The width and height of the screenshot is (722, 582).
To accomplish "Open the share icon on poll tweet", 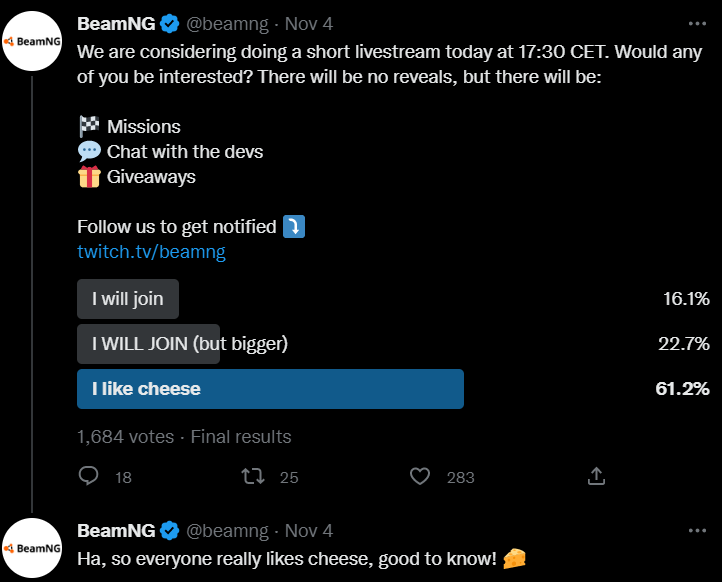I will point(596,476).
